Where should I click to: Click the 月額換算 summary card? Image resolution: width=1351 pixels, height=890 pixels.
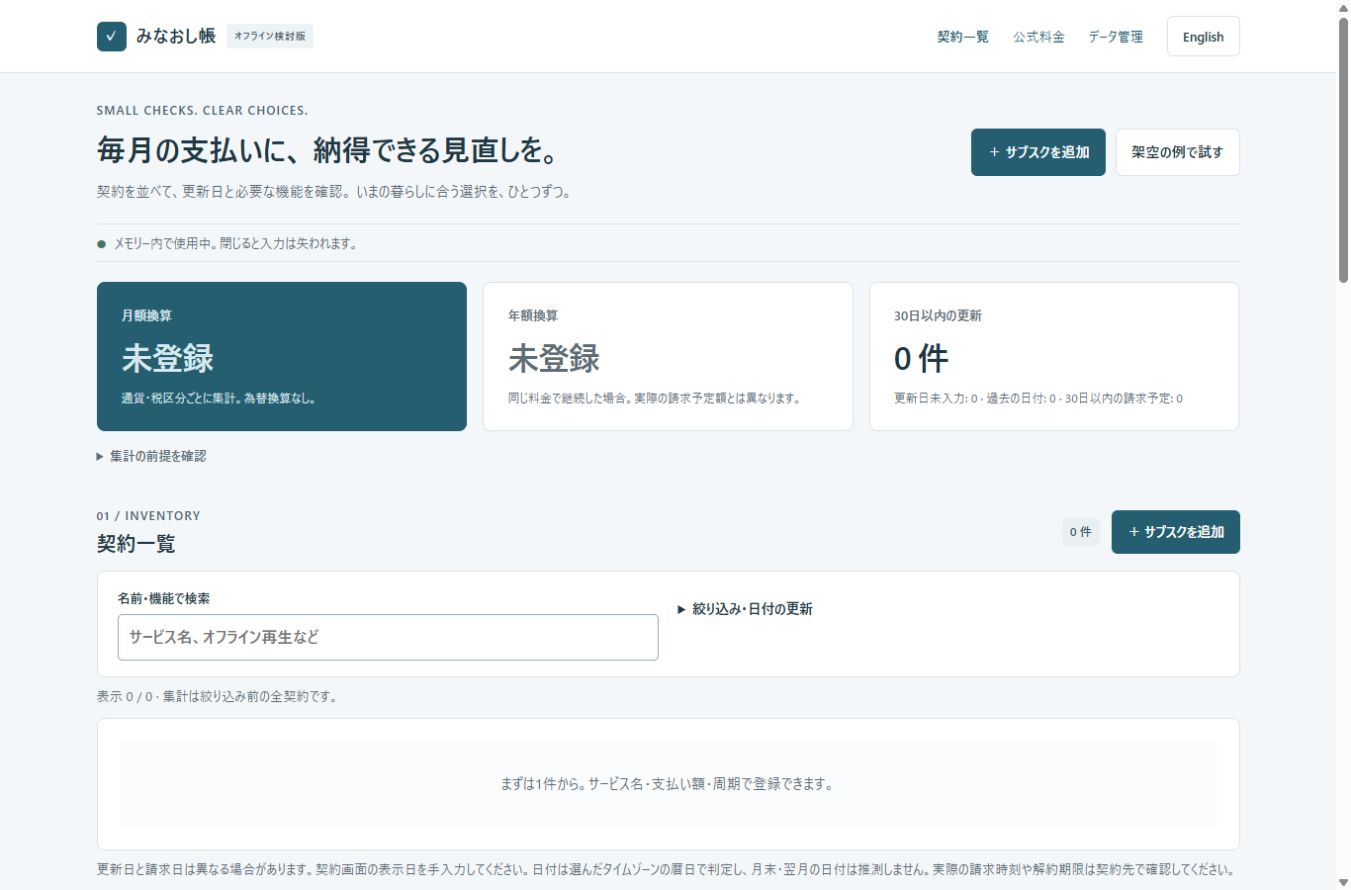click(282, 356)
